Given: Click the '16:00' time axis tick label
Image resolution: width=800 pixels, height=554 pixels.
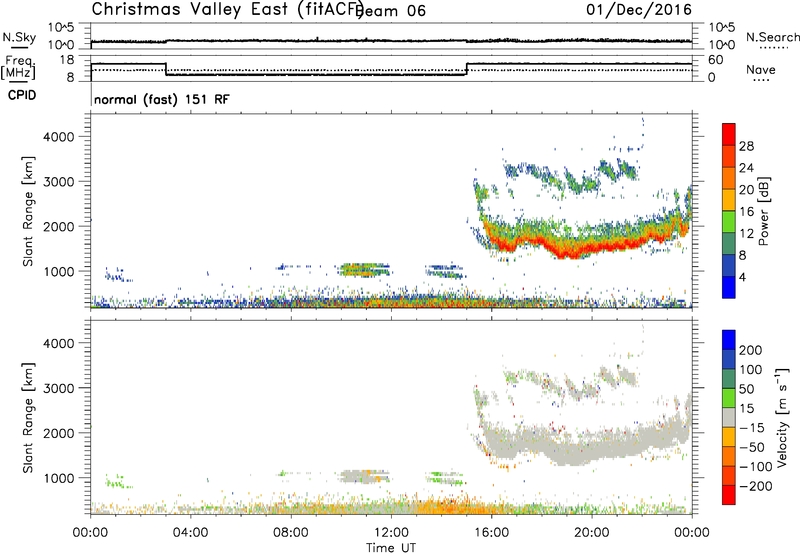Looking at the screenshot, I should 491,533.
